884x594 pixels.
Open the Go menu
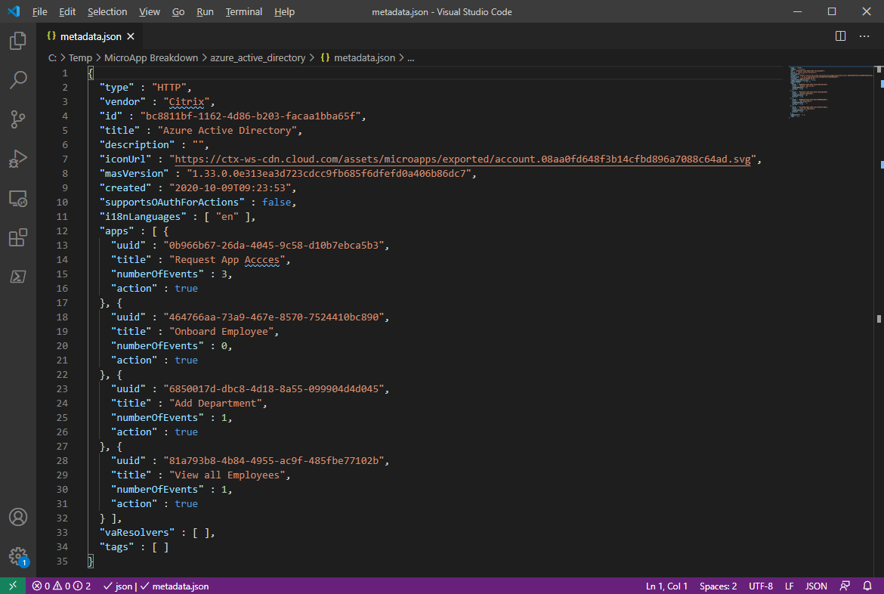pyautogui.click(x=178, y=12)
